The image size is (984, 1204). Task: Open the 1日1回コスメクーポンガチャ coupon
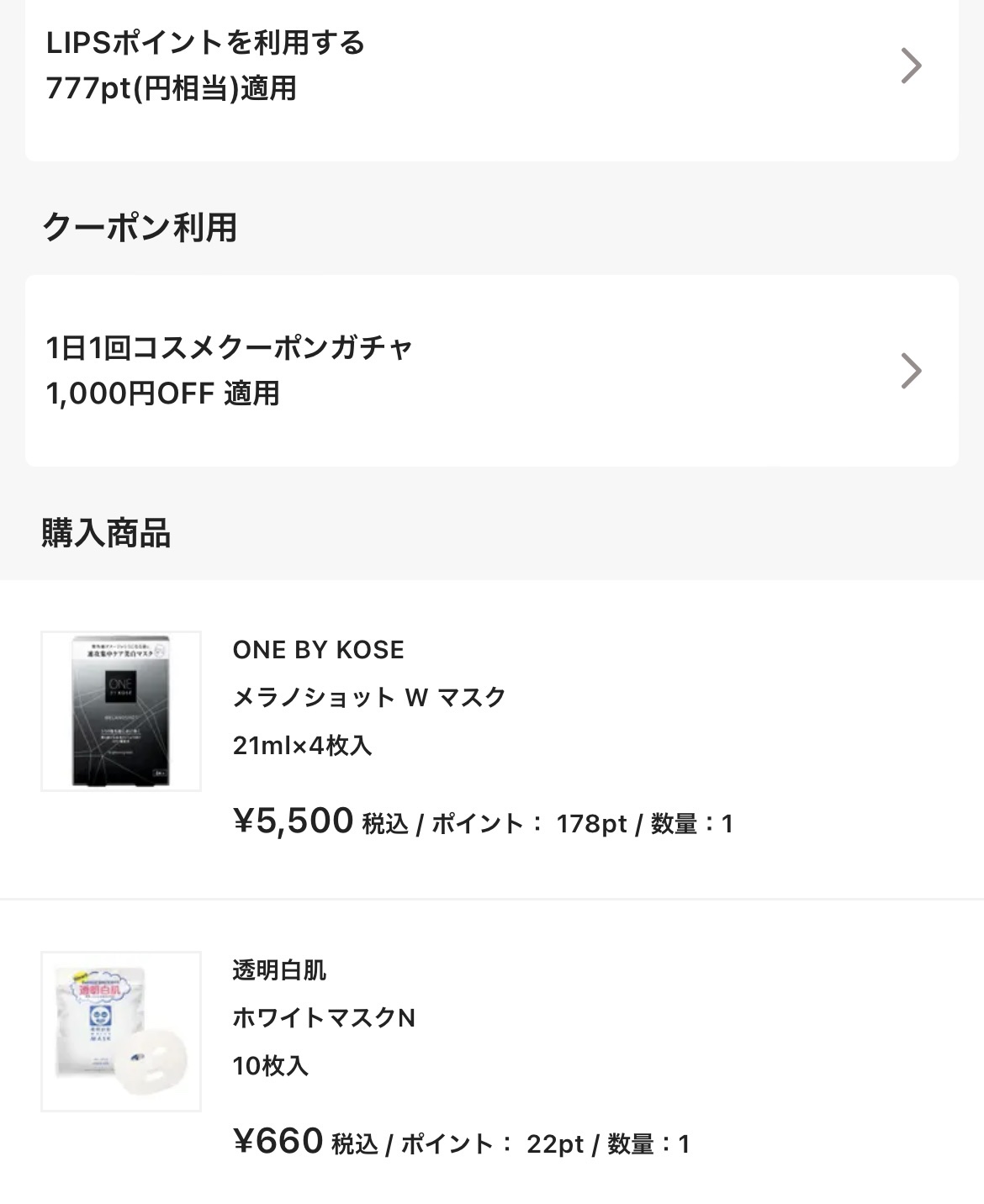tap(229, 348)
